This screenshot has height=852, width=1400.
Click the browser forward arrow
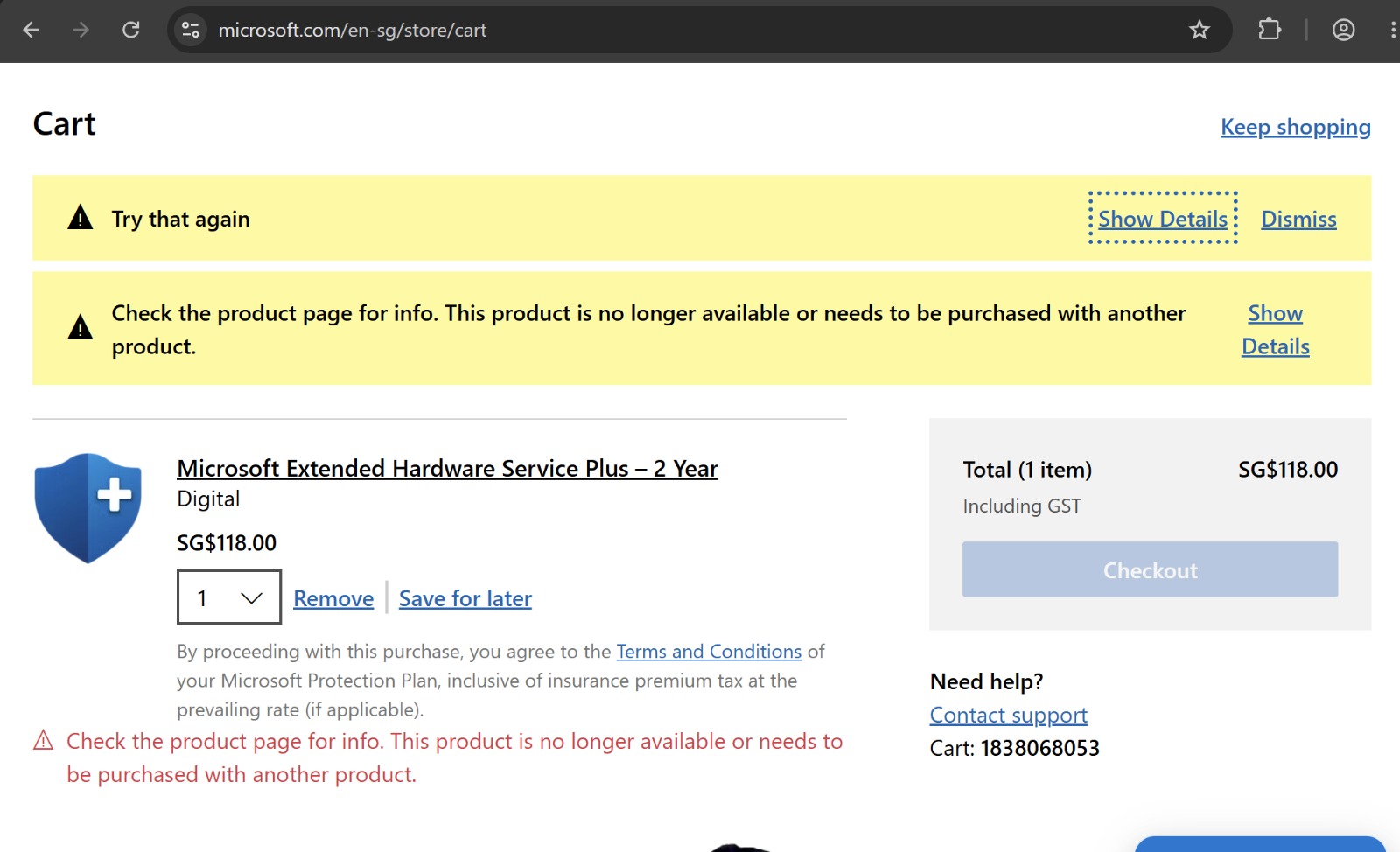coord(80,30)
